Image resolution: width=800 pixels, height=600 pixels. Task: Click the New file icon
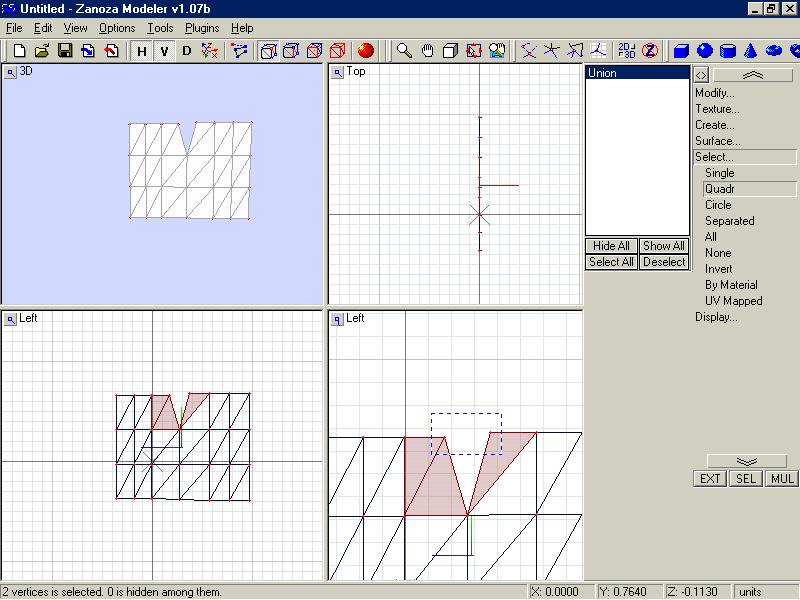click(20, 51)
